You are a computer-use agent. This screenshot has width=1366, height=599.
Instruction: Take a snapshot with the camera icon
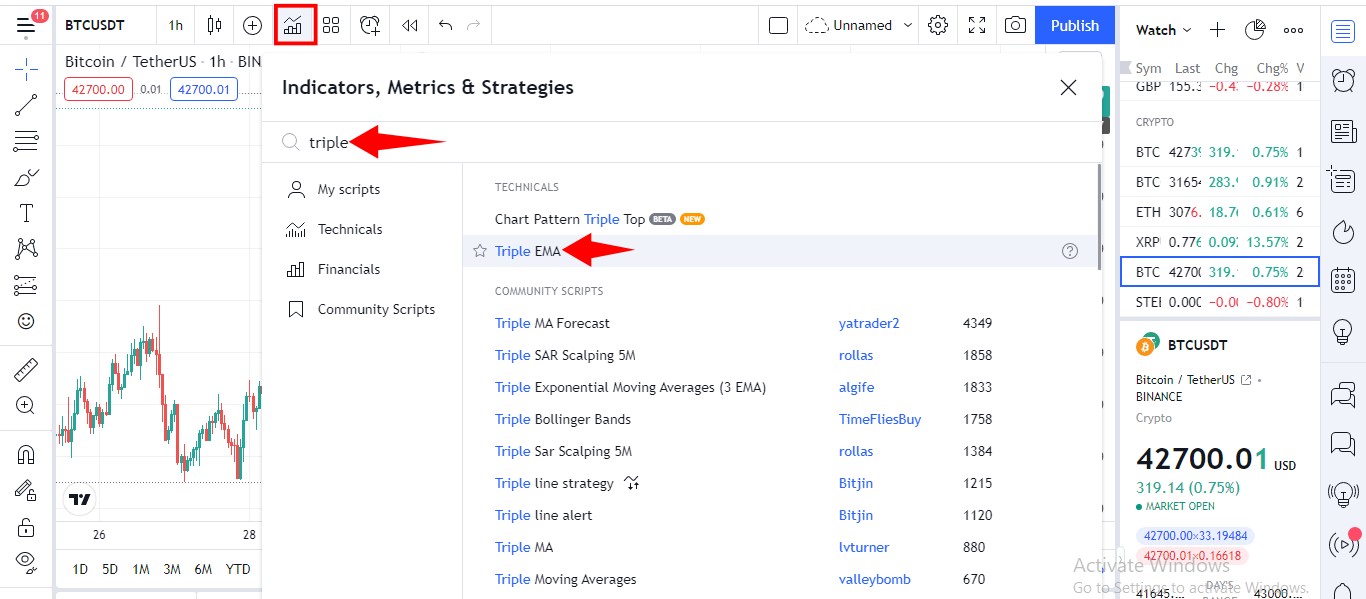(x=1016, y=25)
